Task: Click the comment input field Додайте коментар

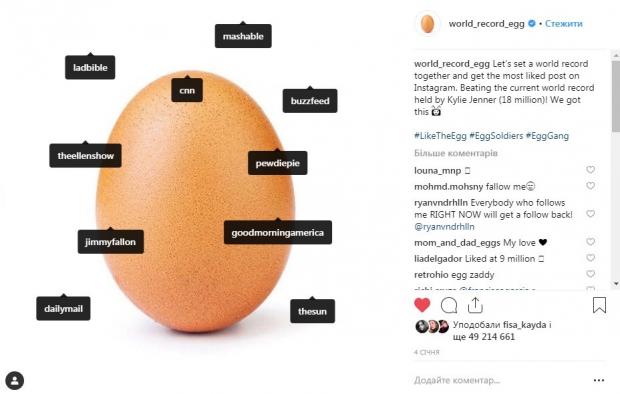Action: coord(498,380)
